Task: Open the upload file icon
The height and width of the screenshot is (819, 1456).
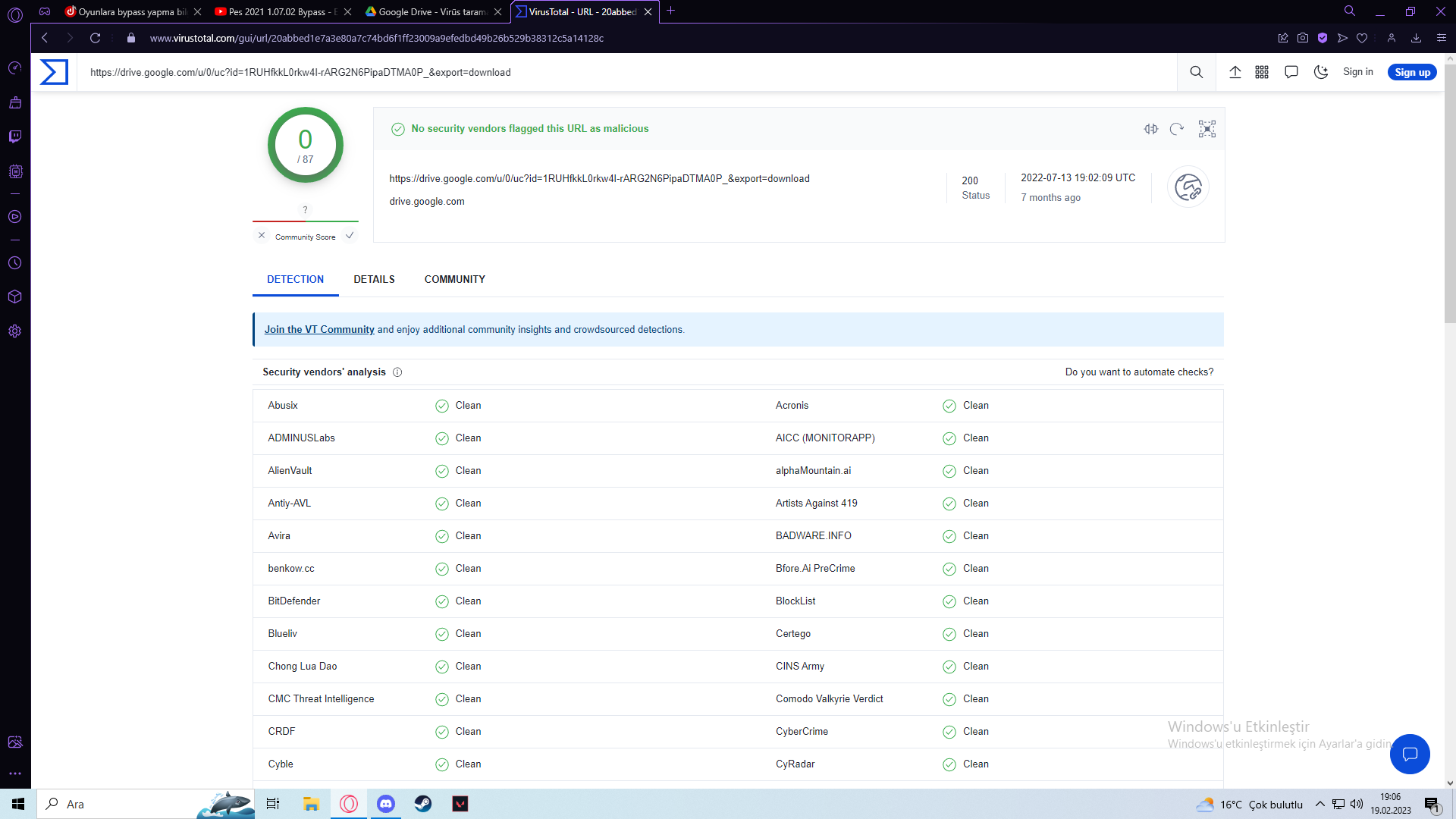Action: (x=1235, y=72)
